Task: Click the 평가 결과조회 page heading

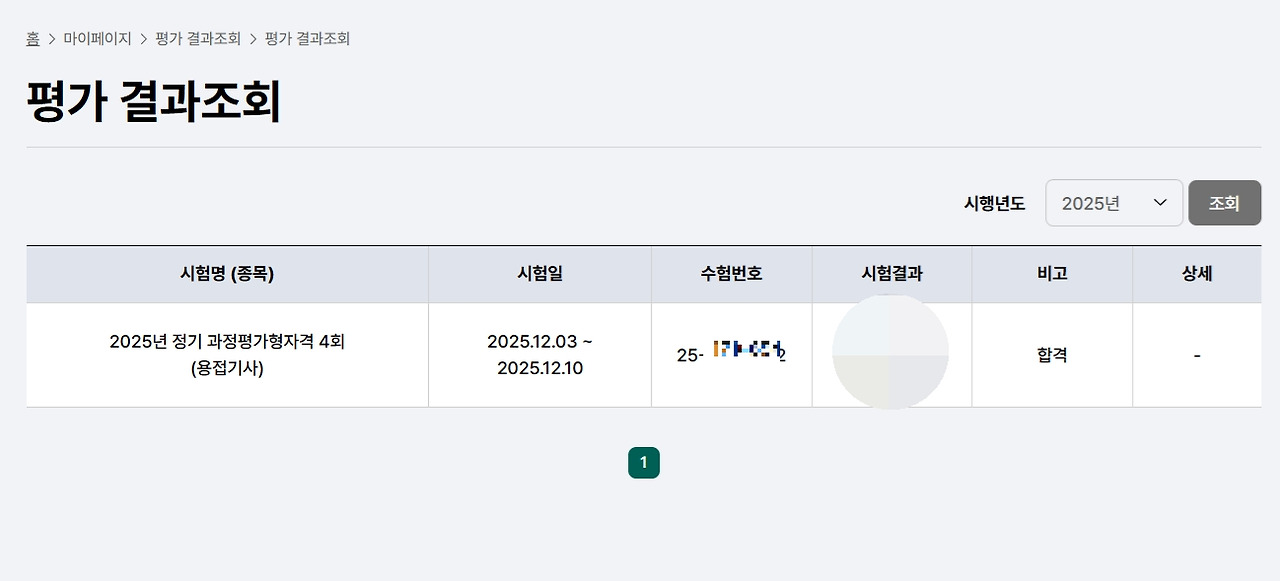Action: pos(153,102)
